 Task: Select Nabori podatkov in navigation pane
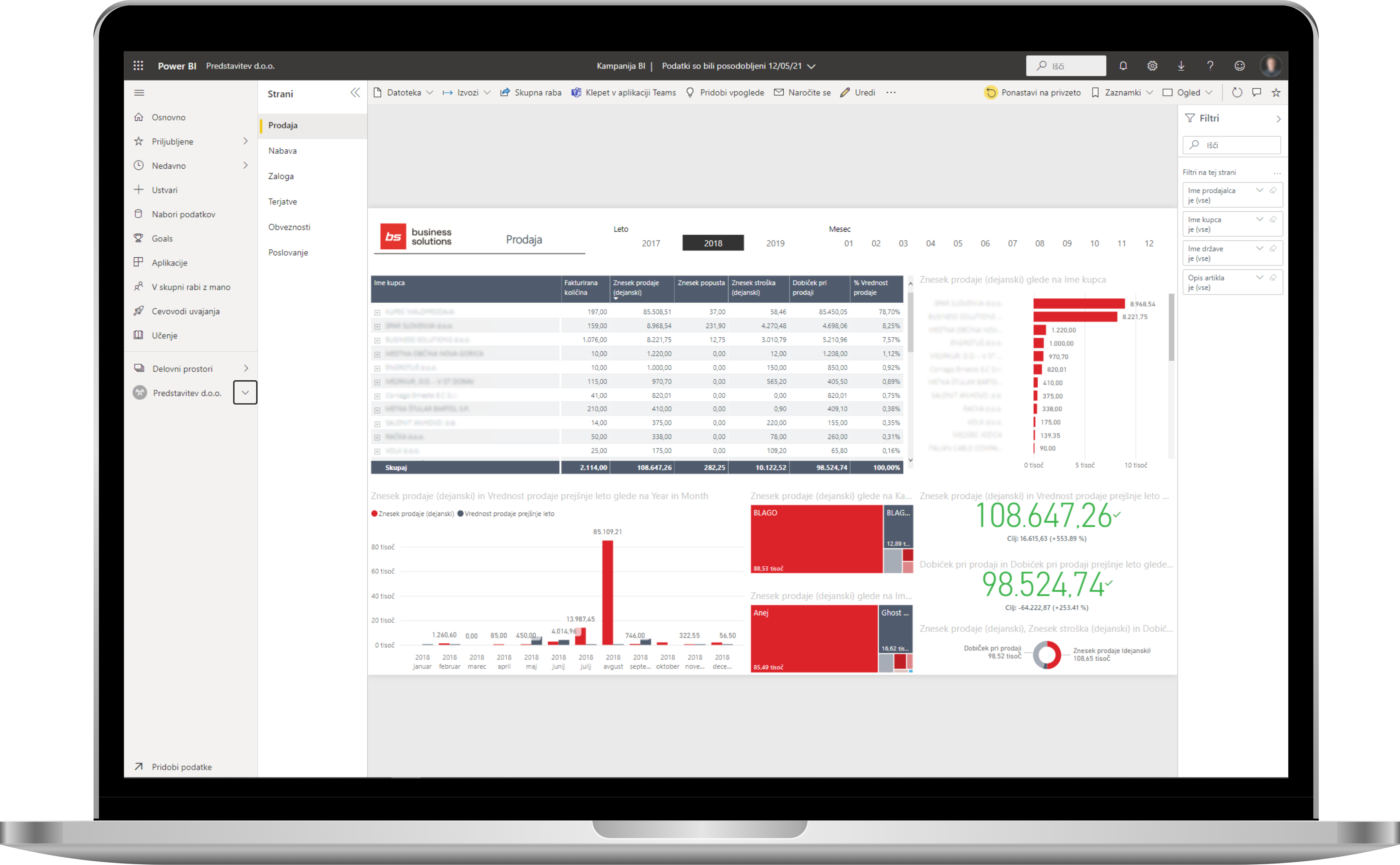pos(183,214)
